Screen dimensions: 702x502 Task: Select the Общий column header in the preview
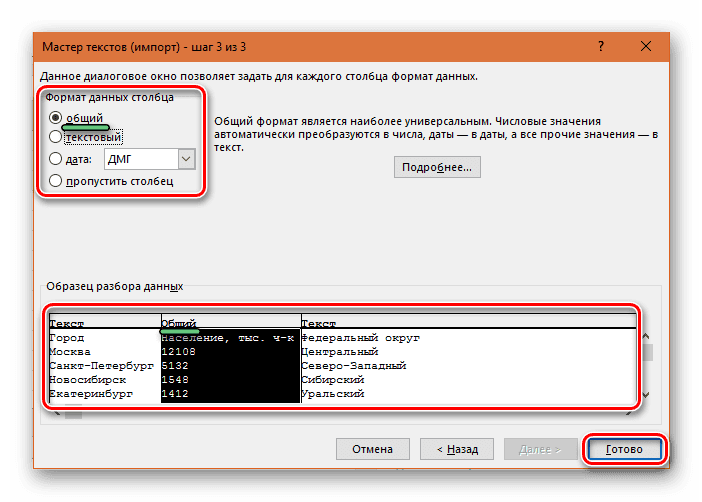(178, 323)
